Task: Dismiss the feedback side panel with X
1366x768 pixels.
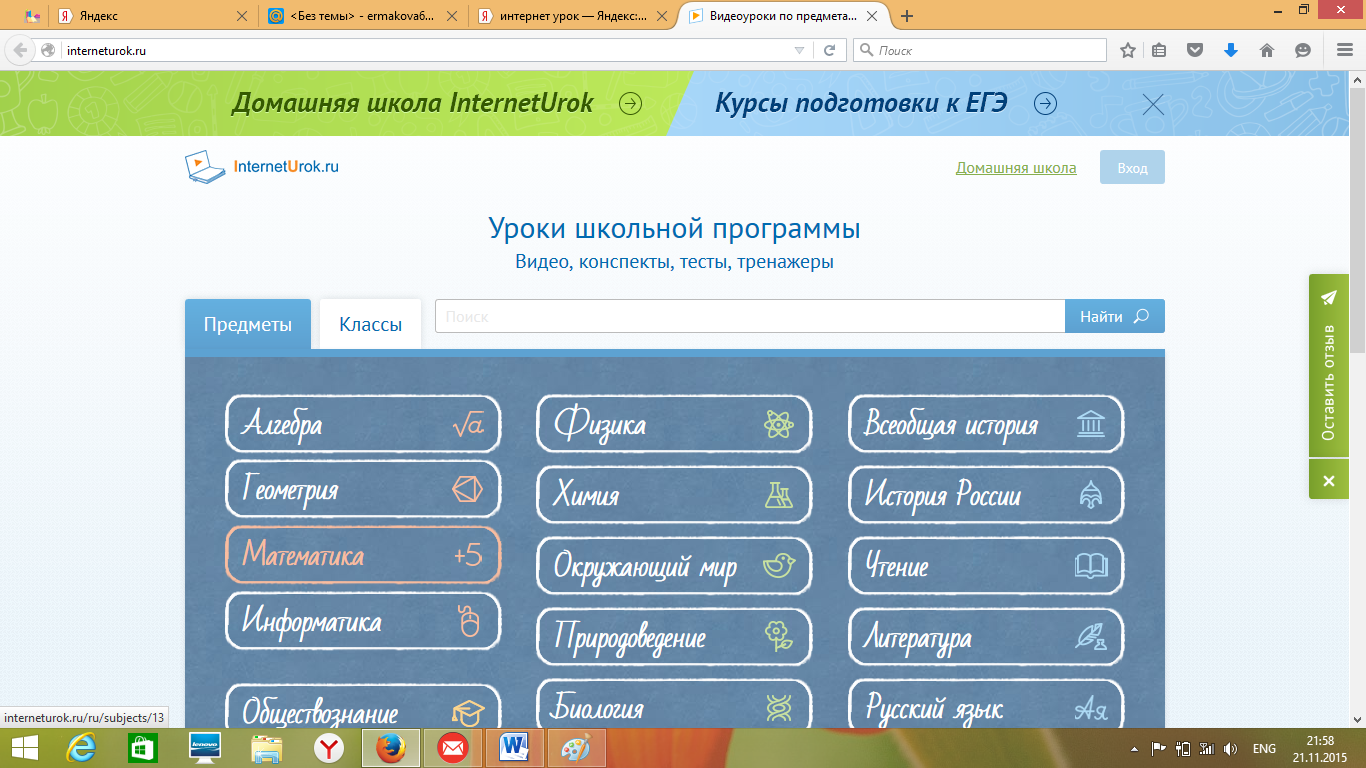Action: [1328, 481]
